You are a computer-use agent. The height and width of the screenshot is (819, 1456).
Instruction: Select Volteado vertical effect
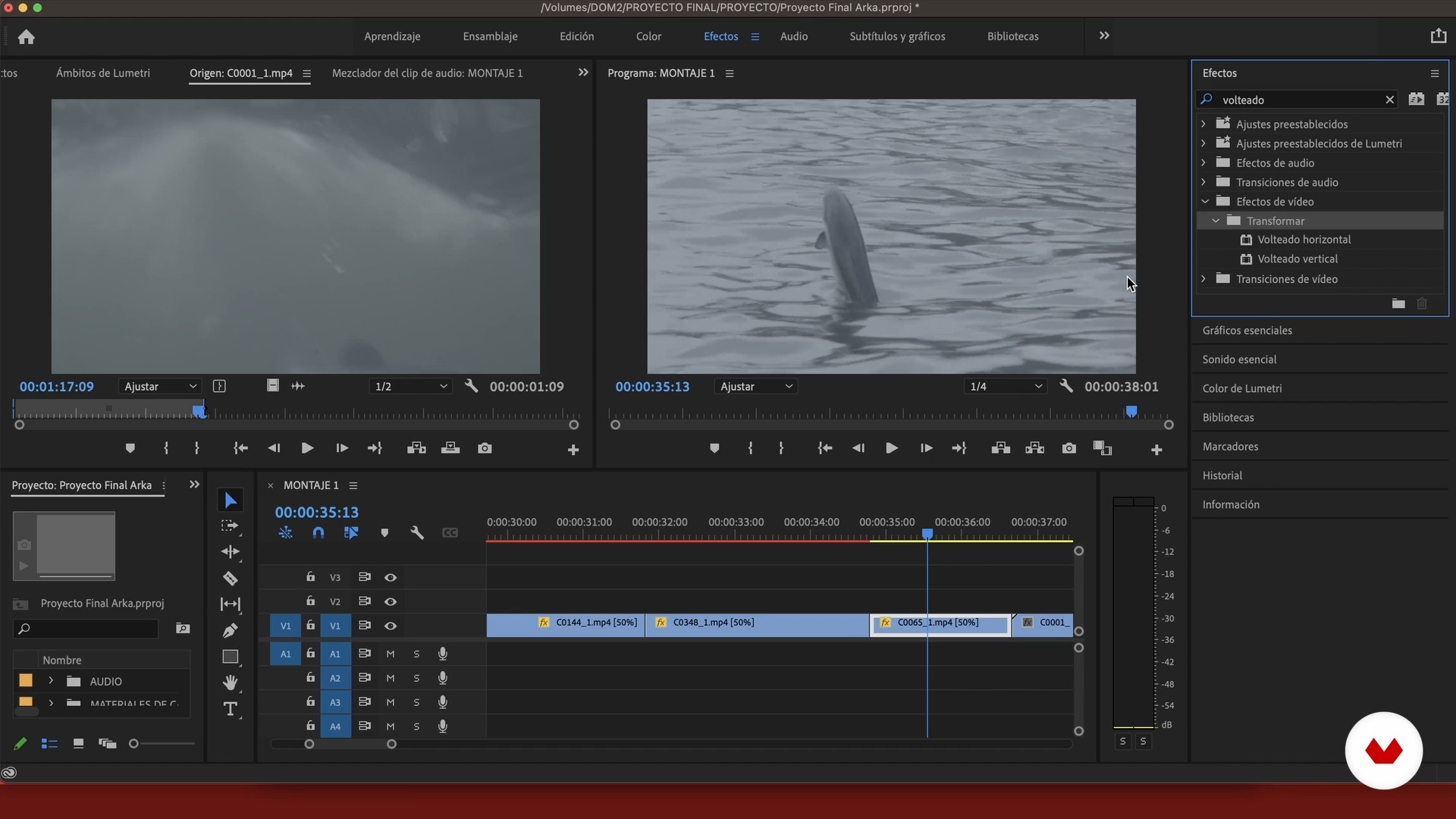[x=1297, y=259]
